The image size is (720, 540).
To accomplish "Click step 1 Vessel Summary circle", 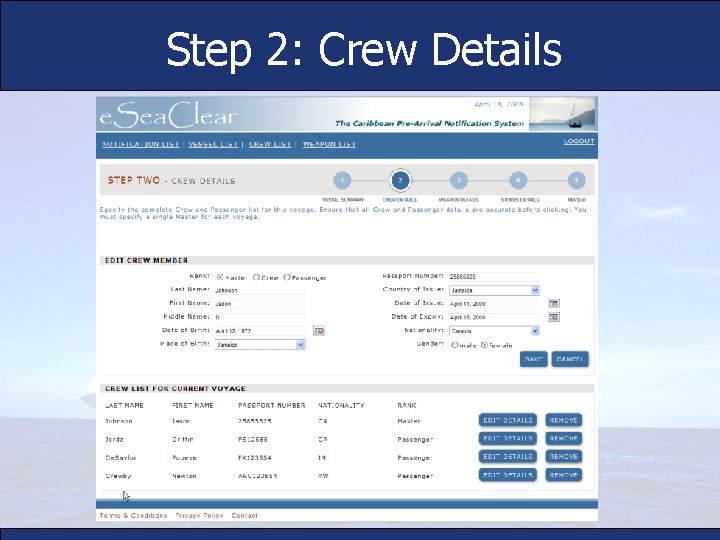I will [342, 180].
